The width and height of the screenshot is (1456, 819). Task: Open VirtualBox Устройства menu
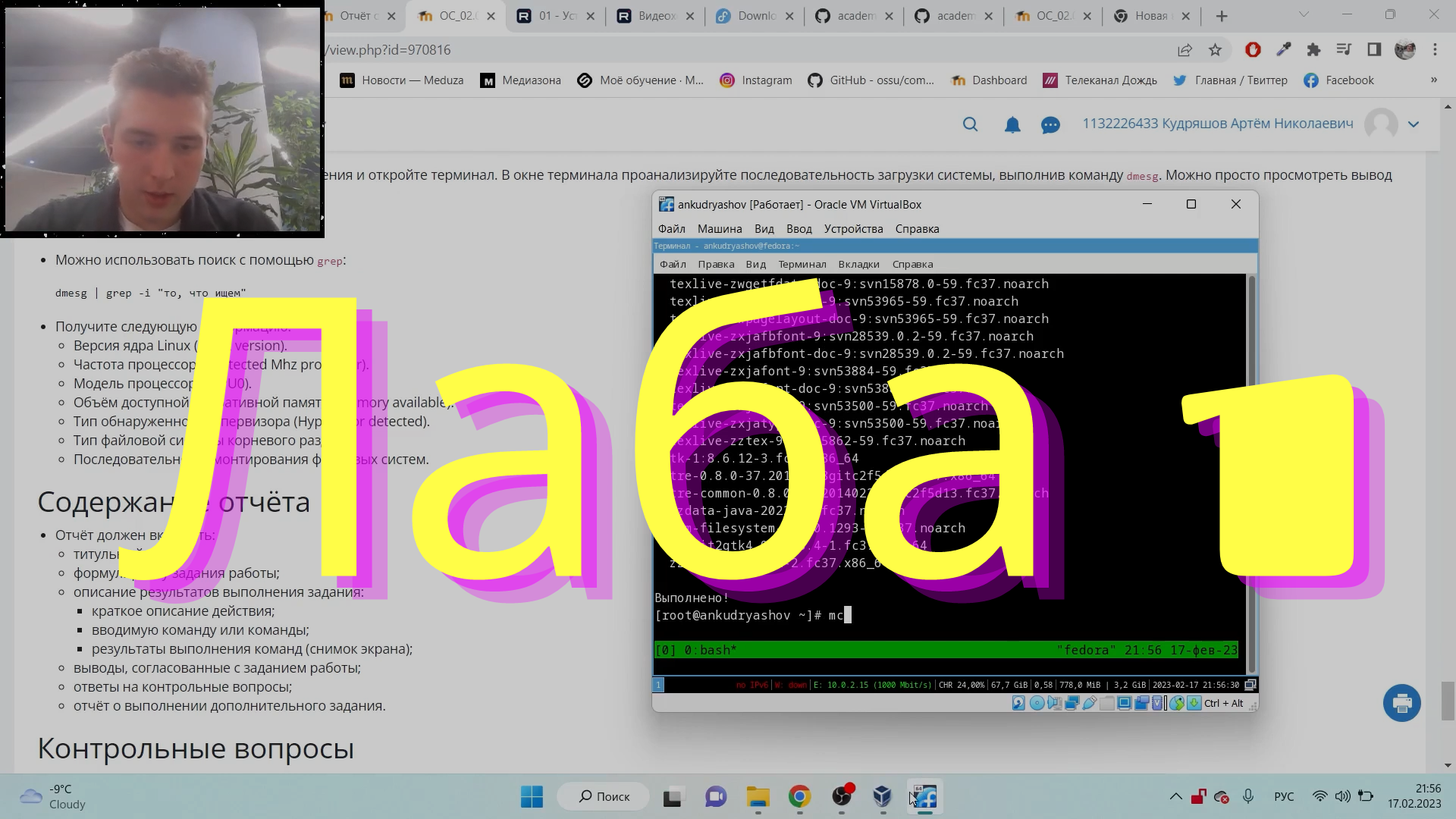point(853,229)
